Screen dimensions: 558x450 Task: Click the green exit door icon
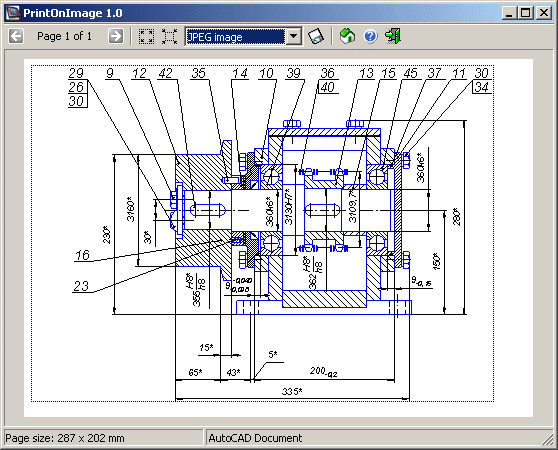point(393,36)
